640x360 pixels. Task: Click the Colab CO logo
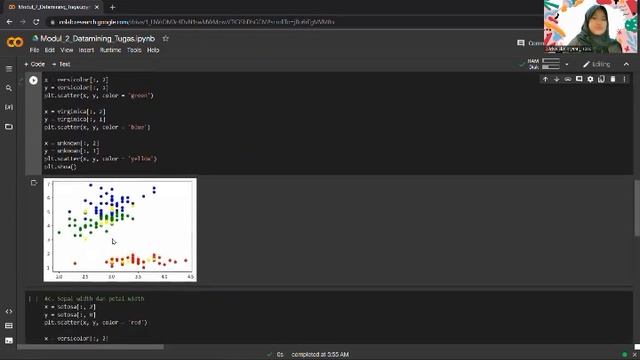tap(15, 42)
